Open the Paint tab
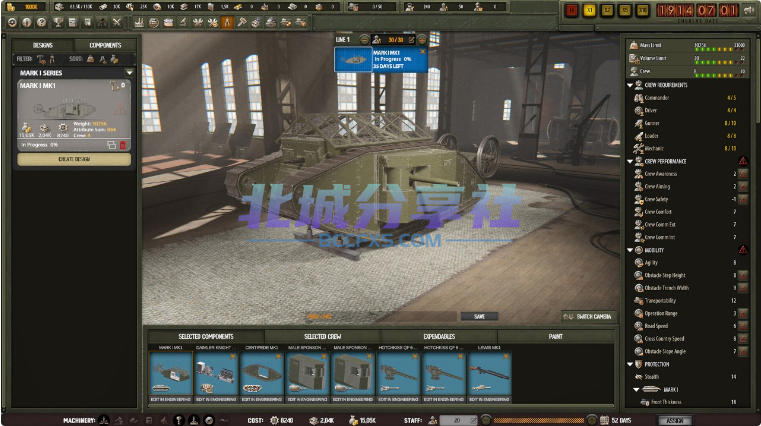Image resolution: width=761 pixels, height=426 pixels. coord(555,336)
